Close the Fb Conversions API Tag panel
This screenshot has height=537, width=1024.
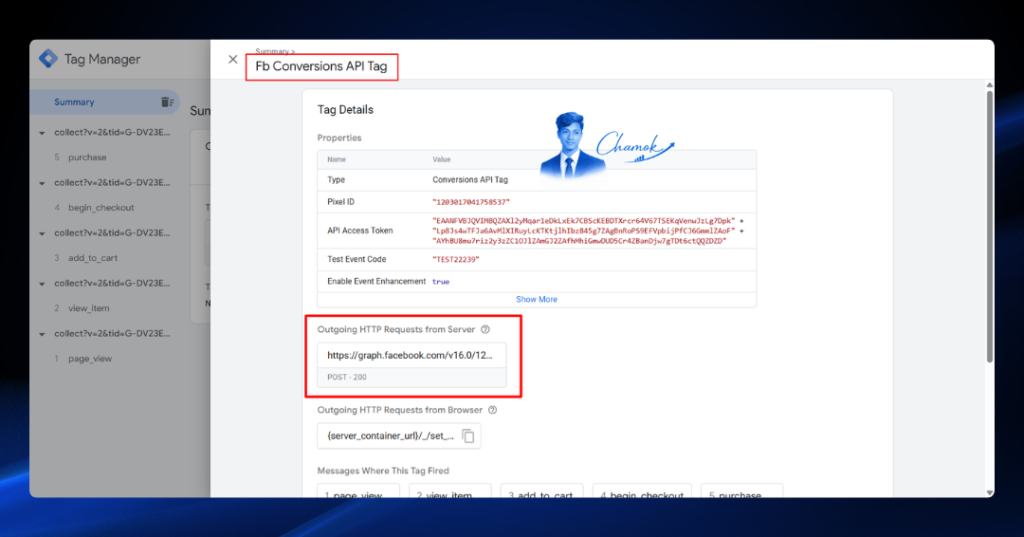pyautogui.click(x=232, y=59)
